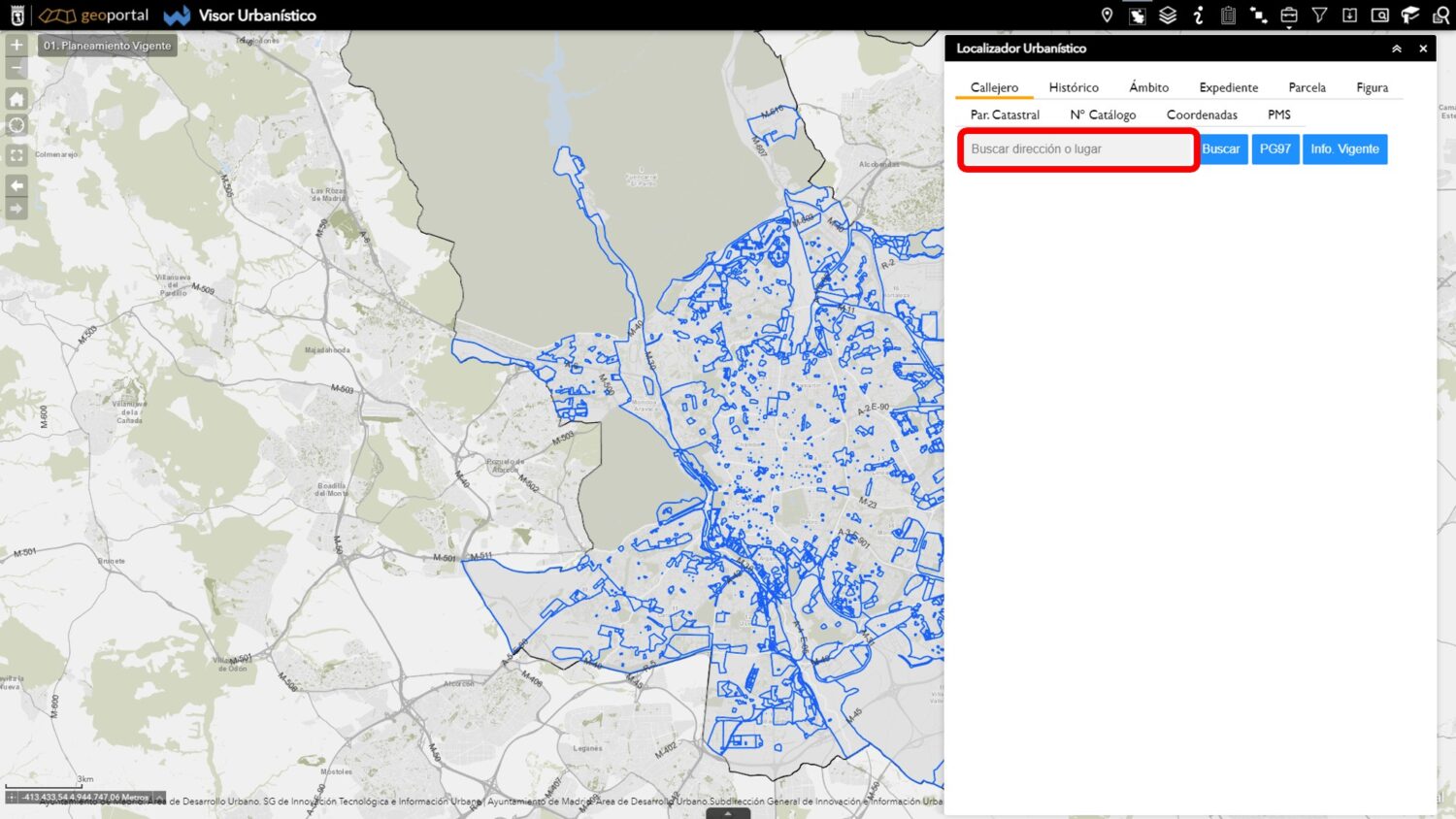Return map to home extent
Image resolution: width=1456 pixels, height=819 pixels.
click(17, 99)
